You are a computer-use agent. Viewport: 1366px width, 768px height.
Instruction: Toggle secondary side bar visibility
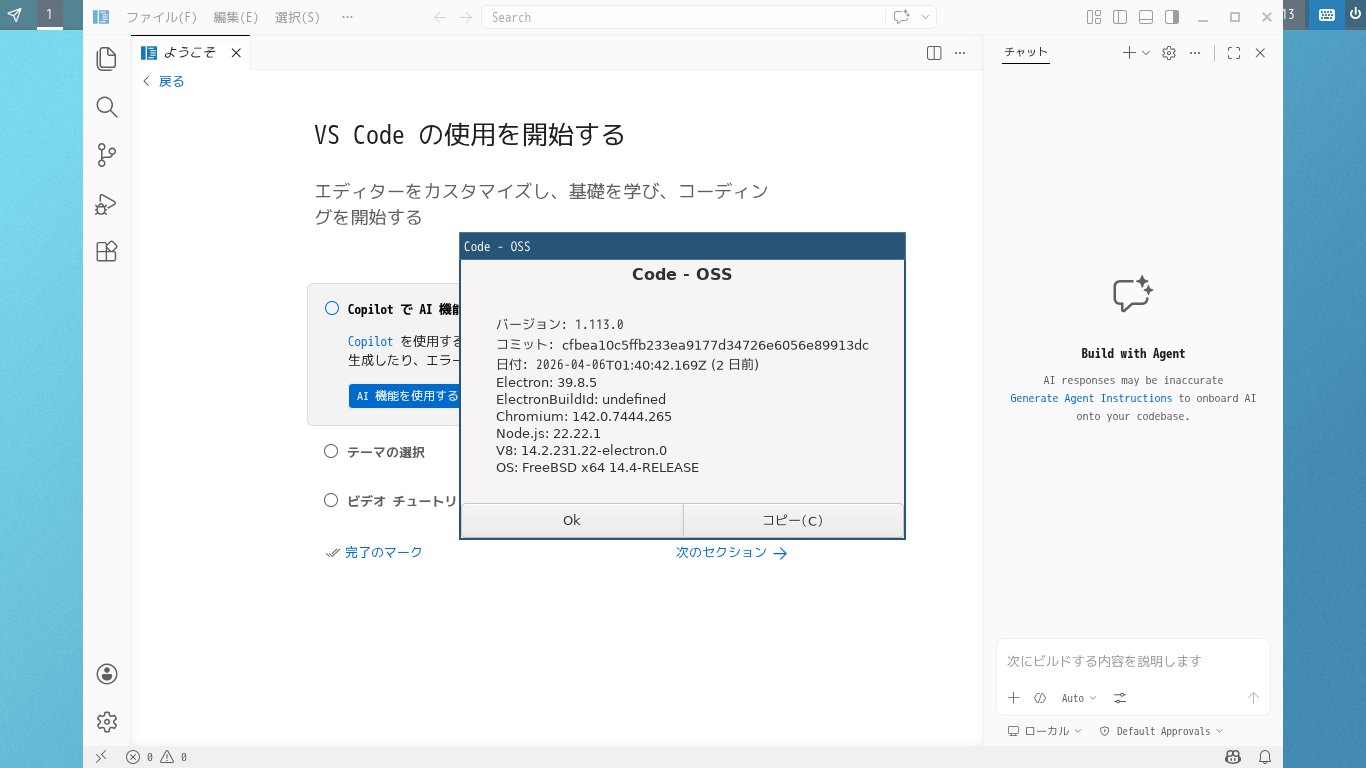[x=1172, y=17]
